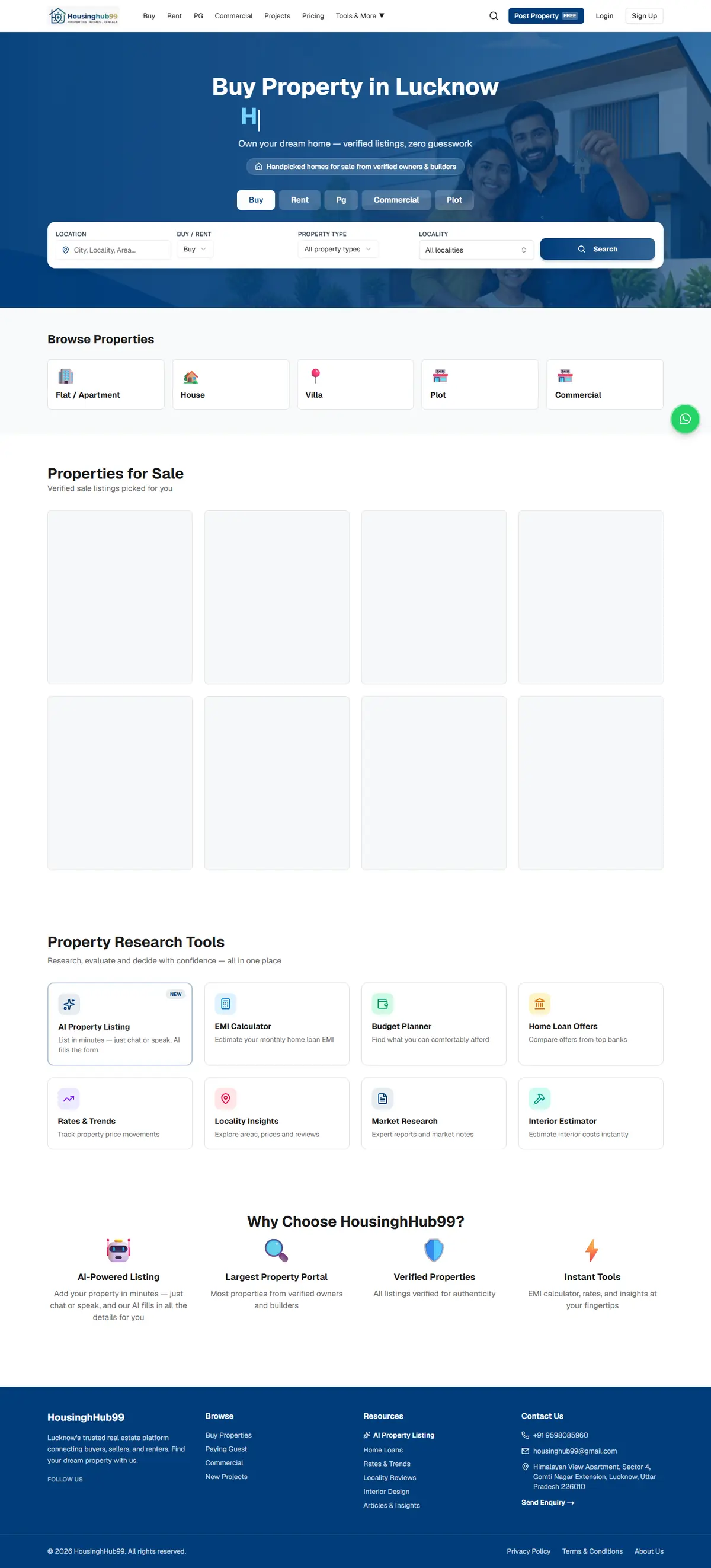The image size is (711, 1568).
Task: Click Send Enquiry link in footer
Action: click(547, 1502)
